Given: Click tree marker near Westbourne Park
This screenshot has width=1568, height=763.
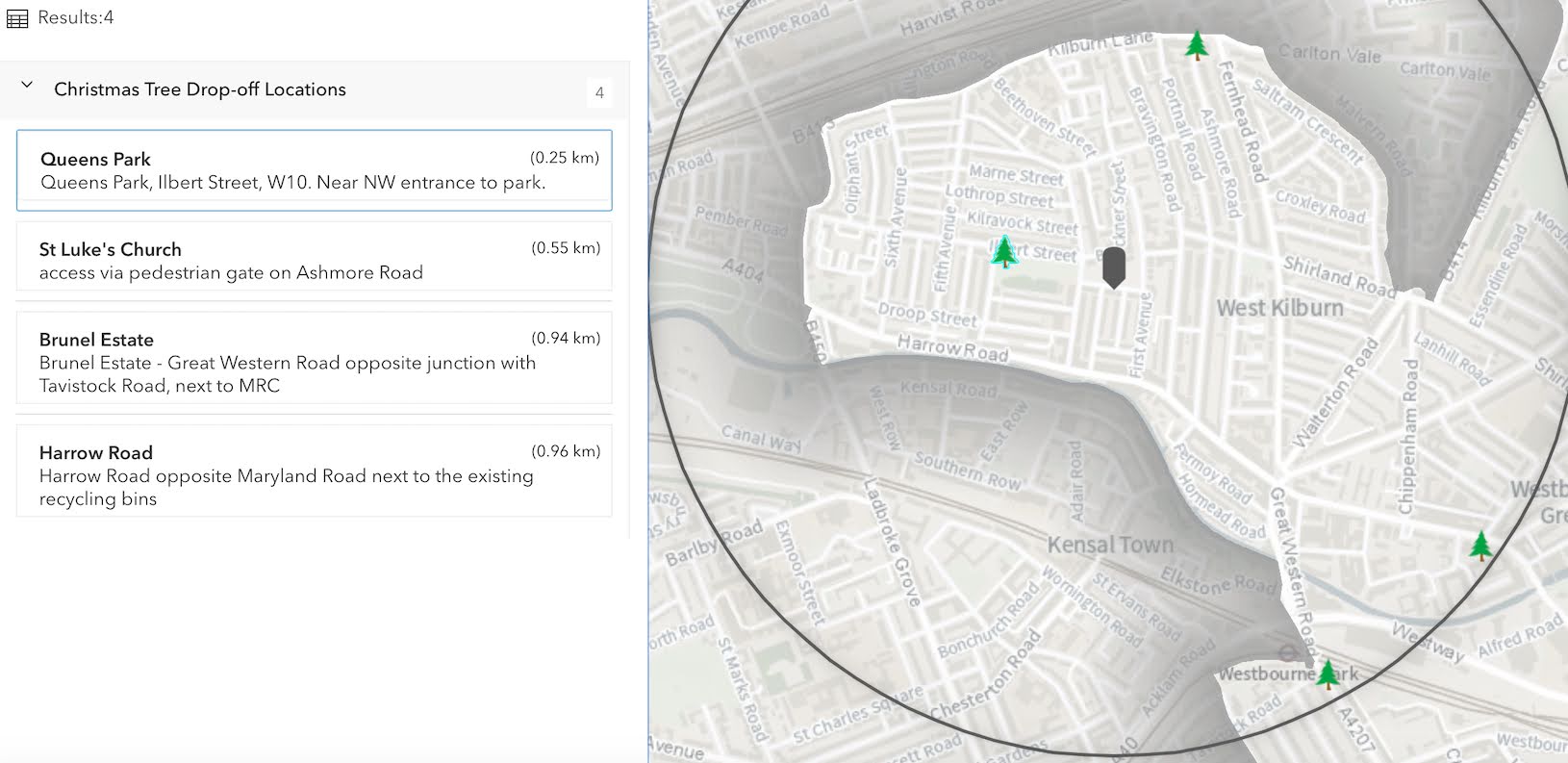Looking at the screenshot, I should [1328, 674].
